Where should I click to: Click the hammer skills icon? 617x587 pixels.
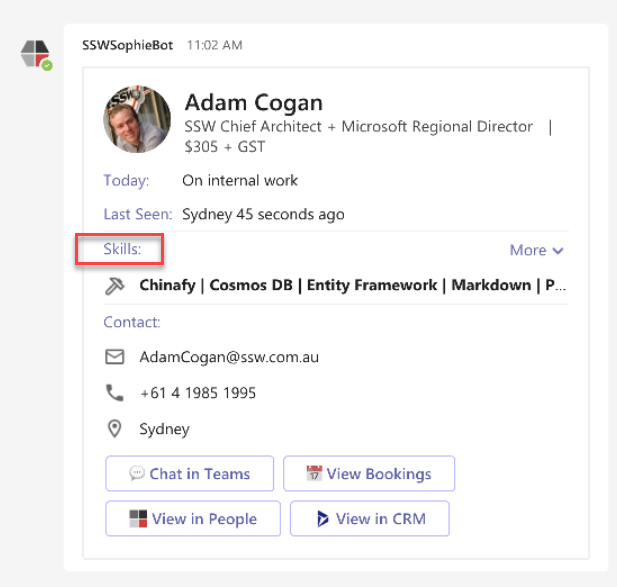tap(115, 286)
